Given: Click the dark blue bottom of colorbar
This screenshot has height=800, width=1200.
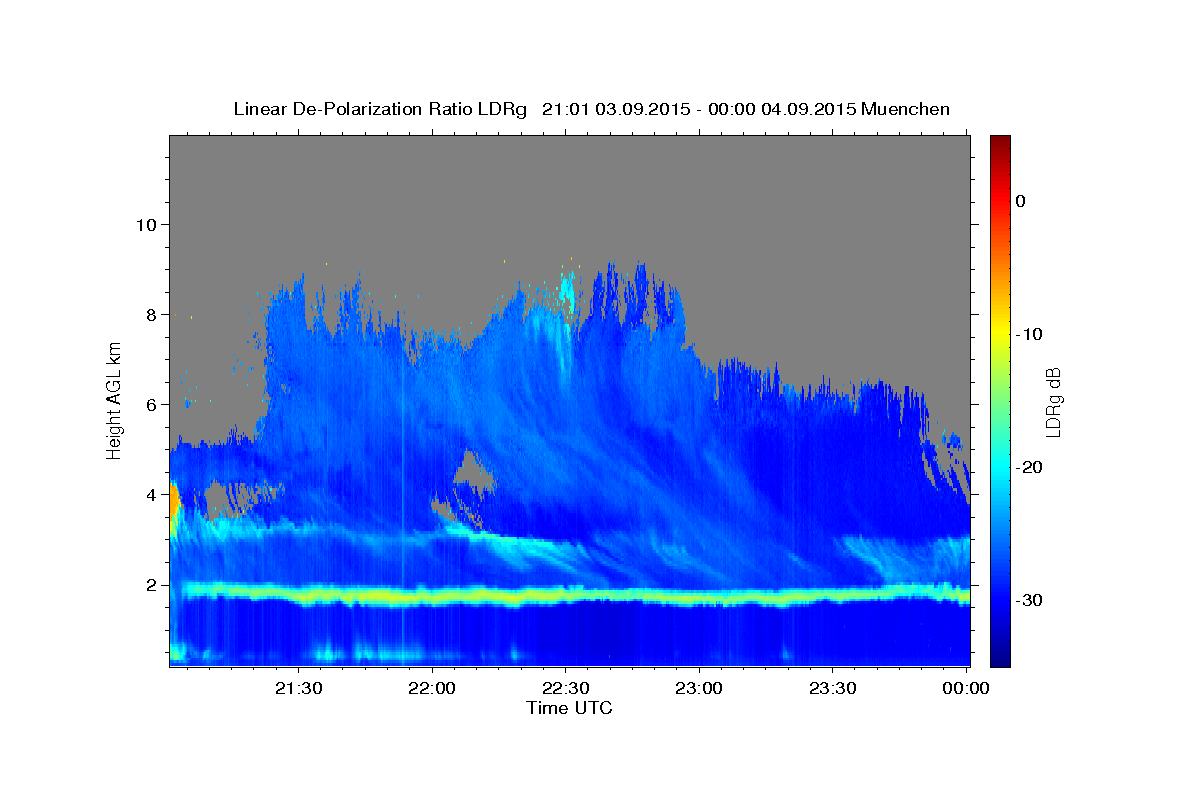Looking at the screenshot, I should point(1000,658).
